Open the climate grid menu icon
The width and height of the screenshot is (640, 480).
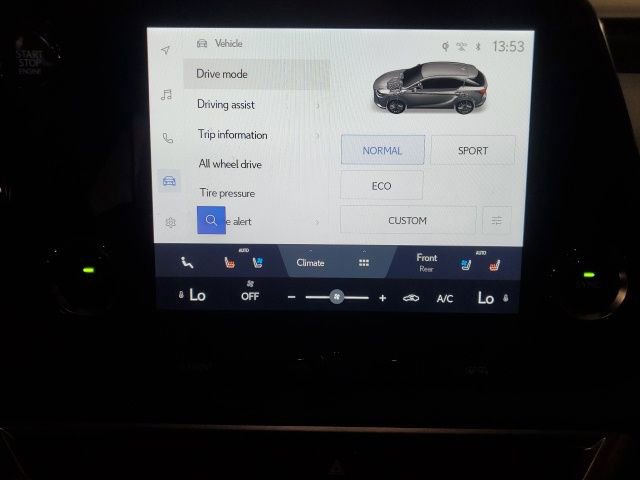[x=364, y=263]
